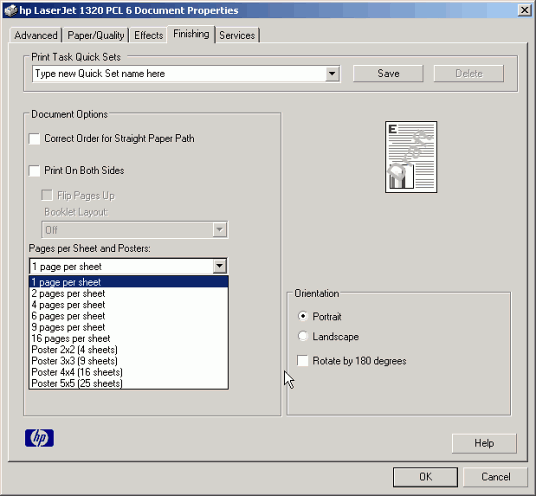Click the Delete quick set button
Screen dimensions: 536x496
(469, 73)
